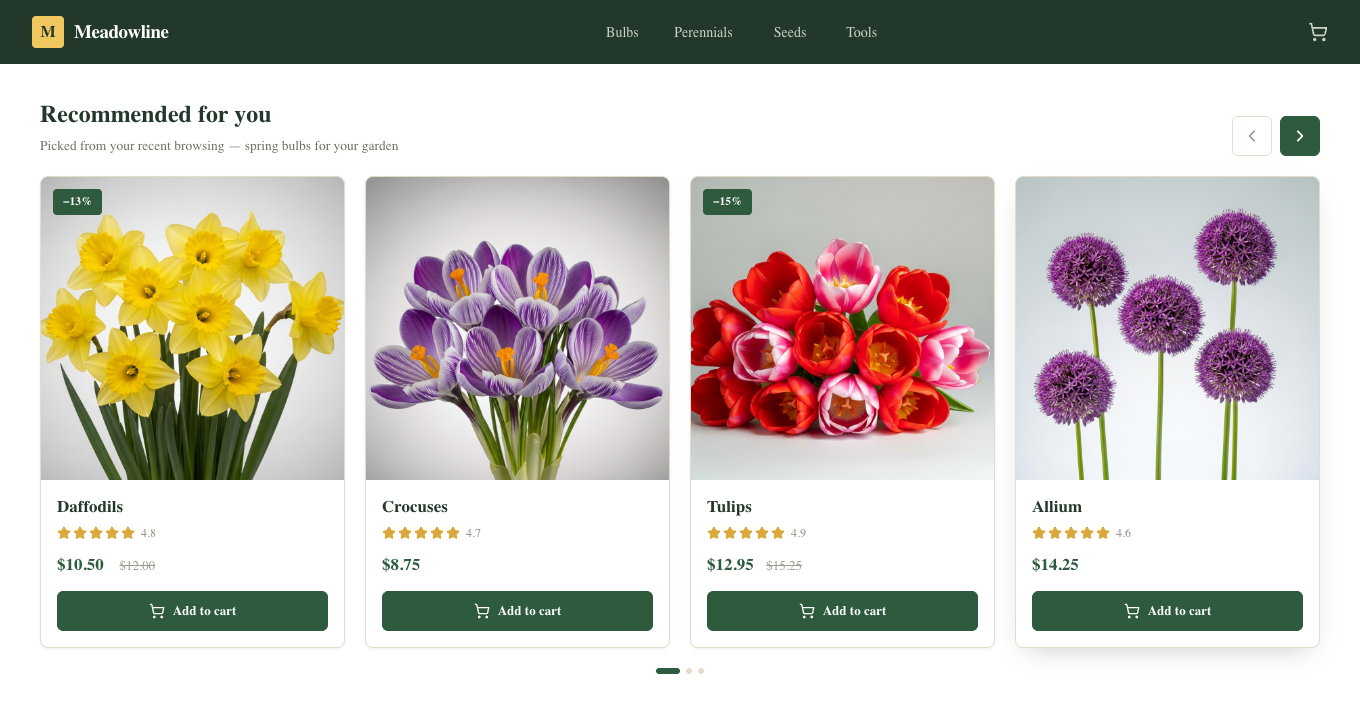
Task: Open the Tulips product photo
Action: coord(842,329)
